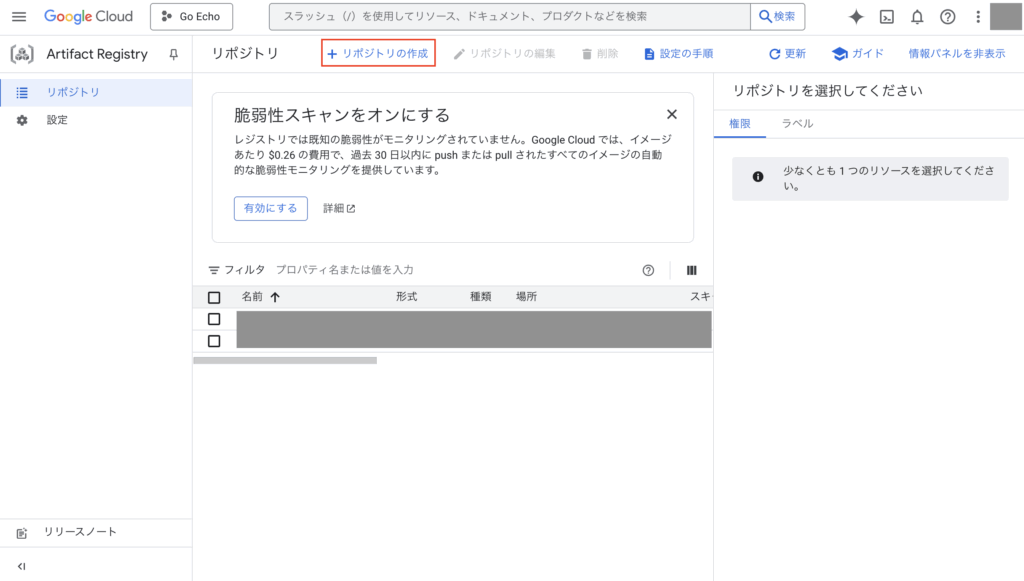The height and width of the screenshot is (581, 1024).
Task: Open the Go Echo project selector
Action: click(x=192, y=17)
